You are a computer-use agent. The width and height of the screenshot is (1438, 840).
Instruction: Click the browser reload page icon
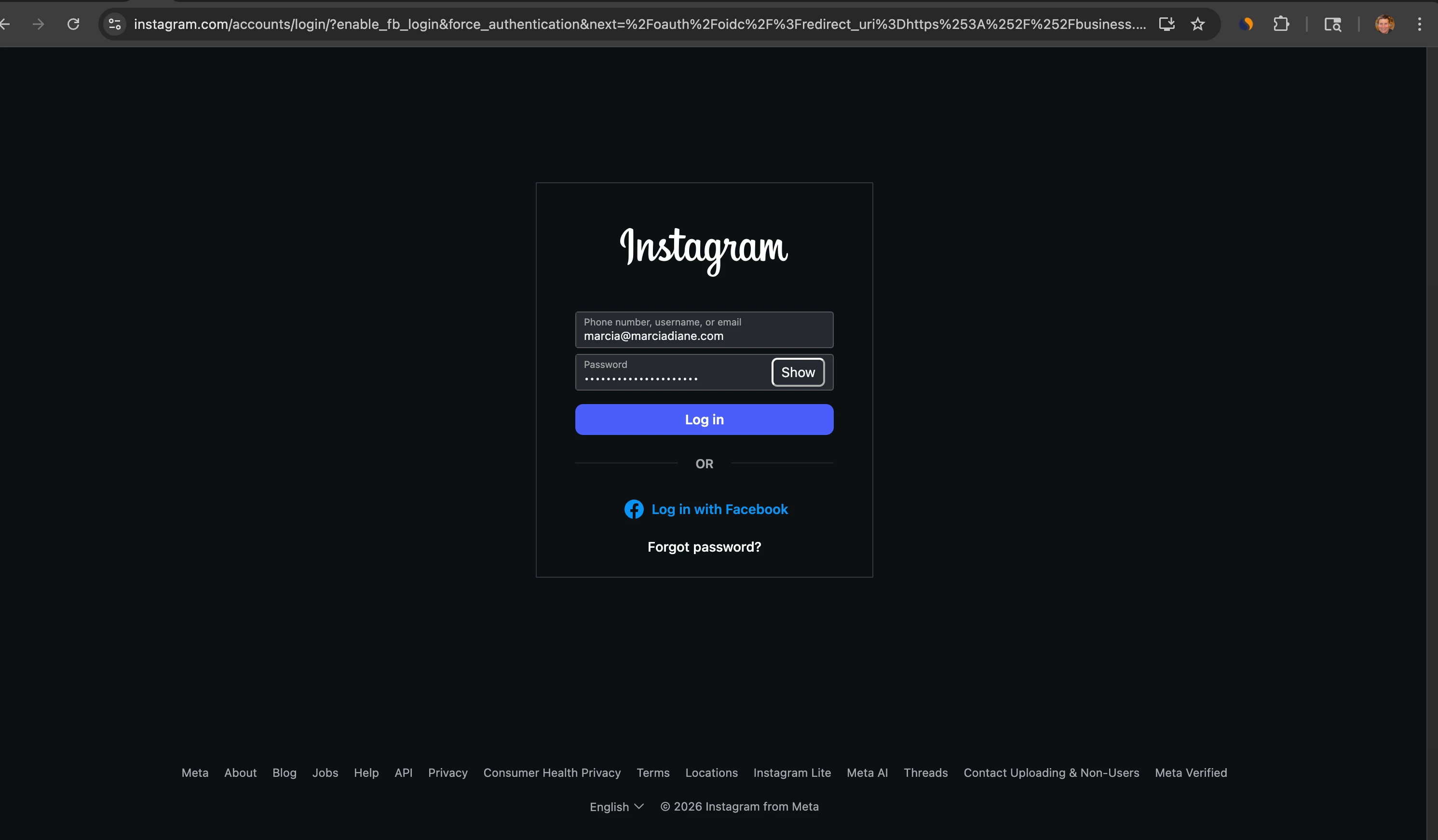click(x=73, y=24)
